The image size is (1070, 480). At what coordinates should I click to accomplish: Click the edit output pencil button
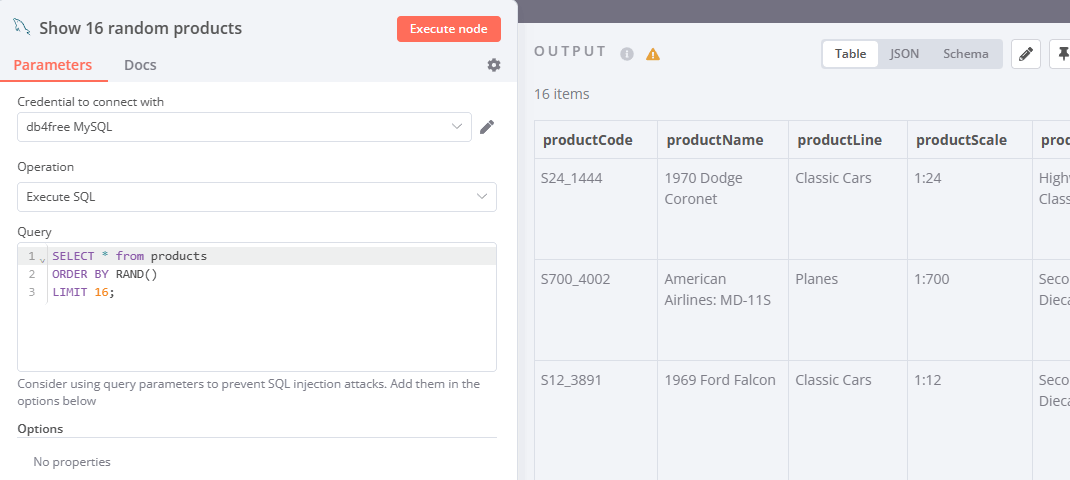1026,54
